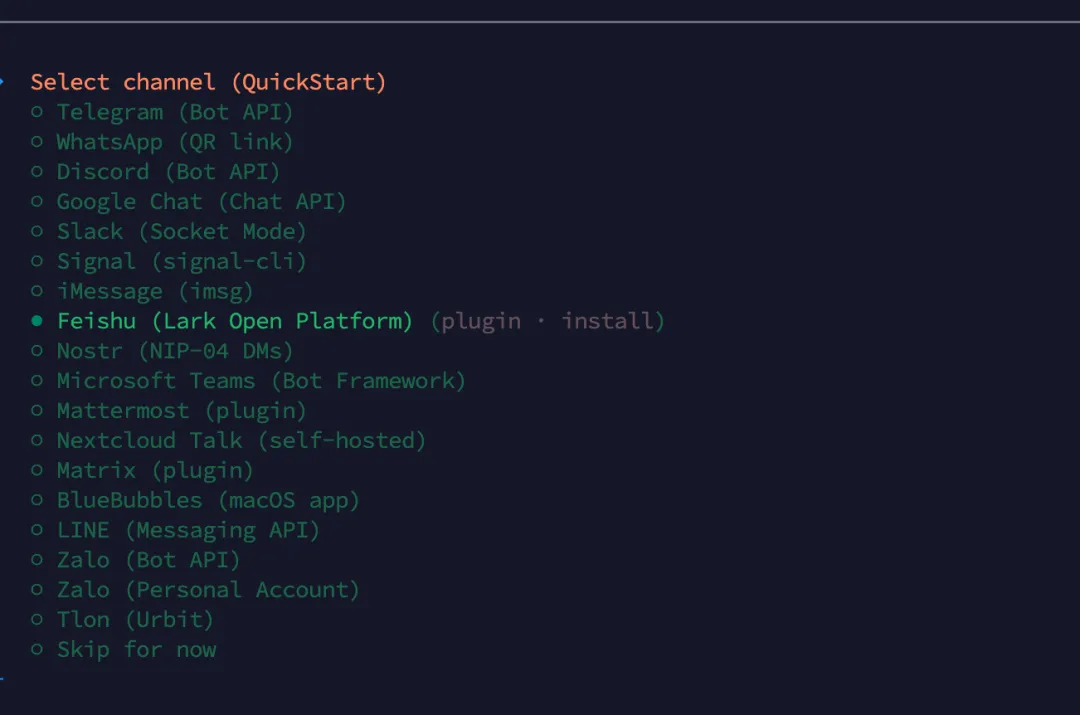Viewport: 1080px width, 715px height.
Task: Choose WhatsApp (QR link) channel
Action: 174,142
